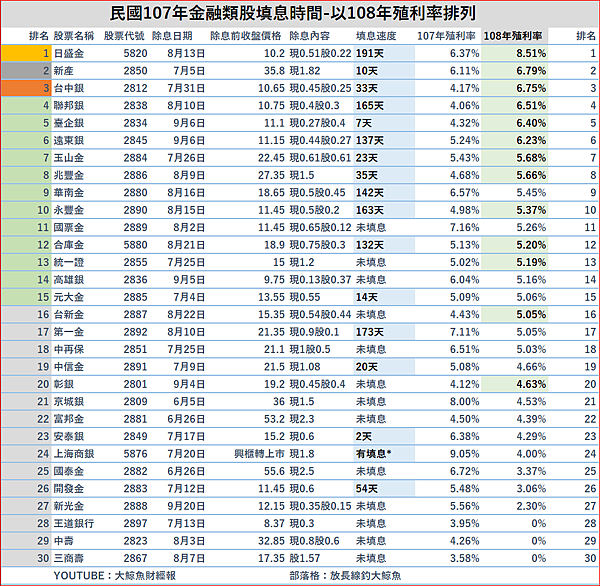
Task: Select the 除息前收盤價格 column header
Action: click(x=246, y=36)
